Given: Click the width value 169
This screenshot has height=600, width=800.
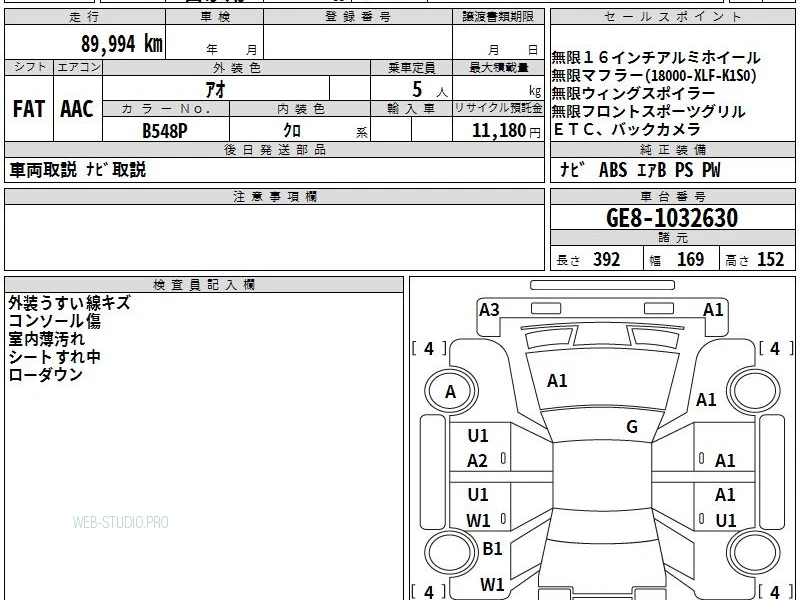Looking at the screenshot, I should click(690, 260).
